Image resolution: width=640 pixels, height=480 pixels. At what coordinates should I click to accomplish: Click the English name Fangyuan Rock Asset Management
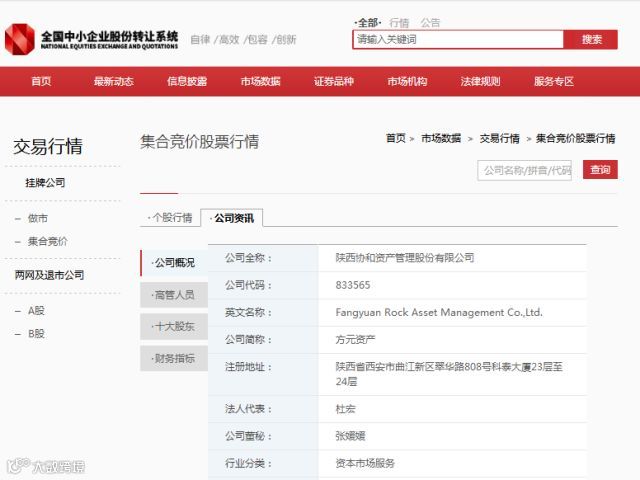pyautogui.click(x=439, y=312)
